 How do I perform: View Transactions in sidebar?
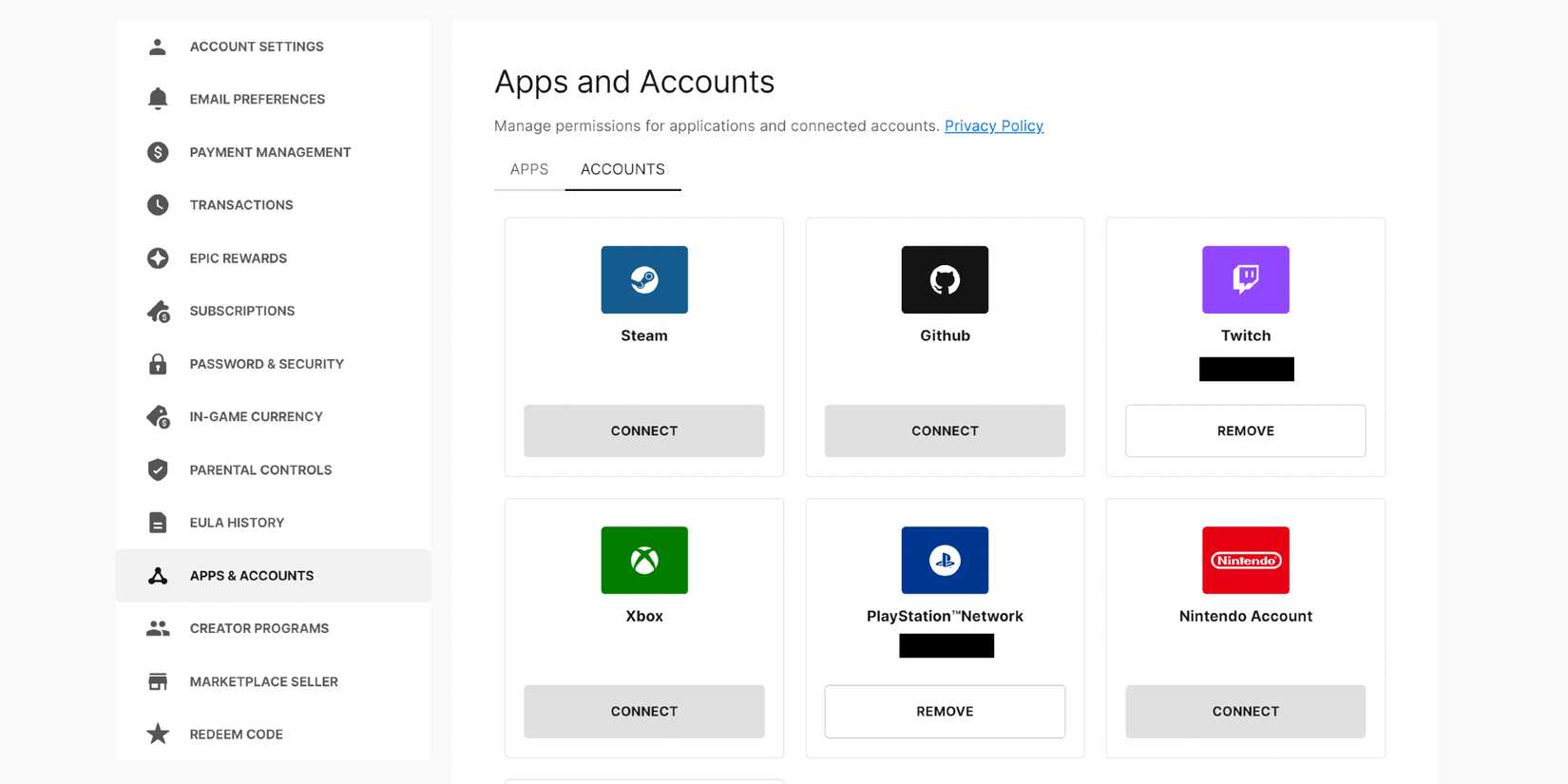tap(273, 205)
